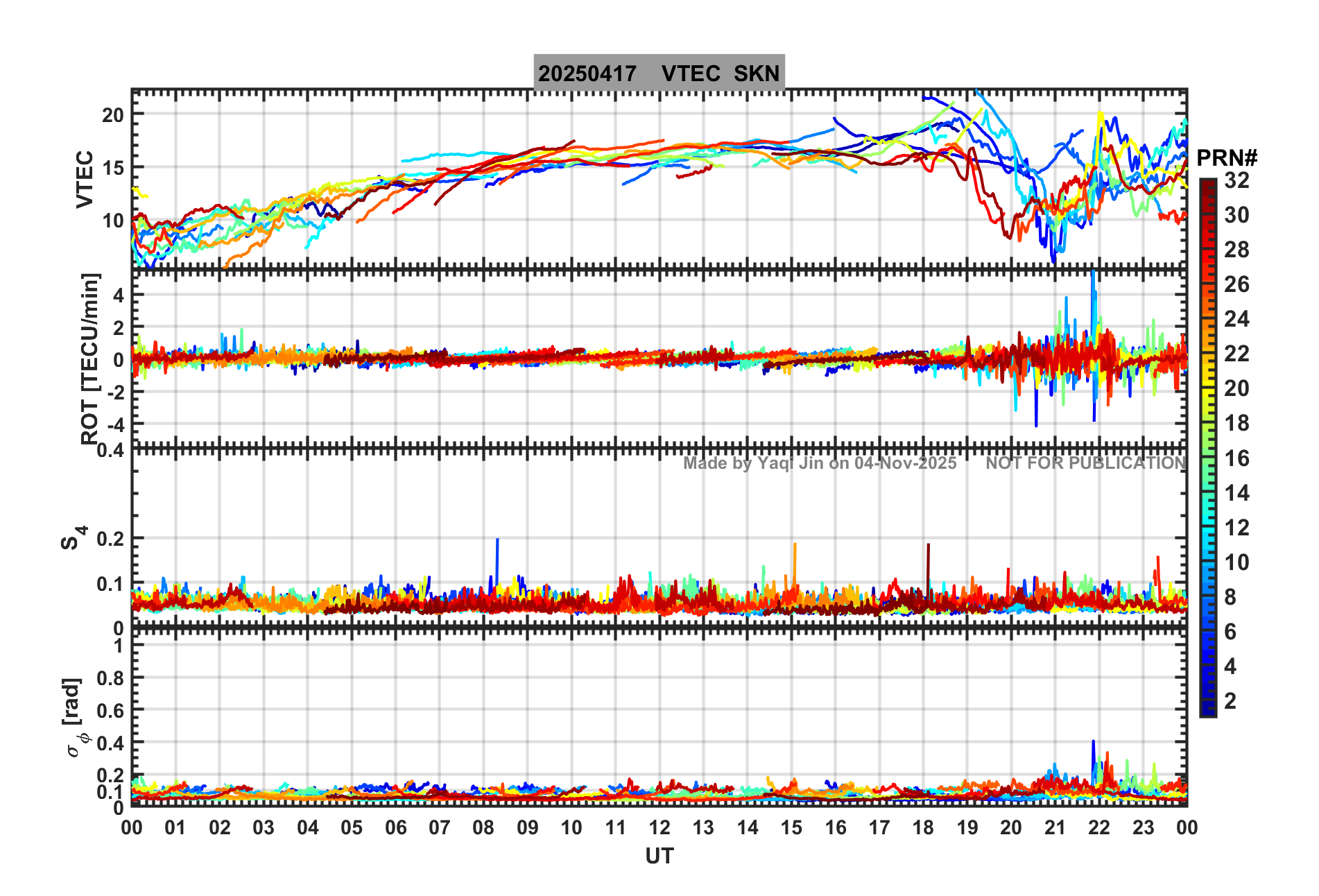Click the S4 y-axis label

click(x=74, y=537)
